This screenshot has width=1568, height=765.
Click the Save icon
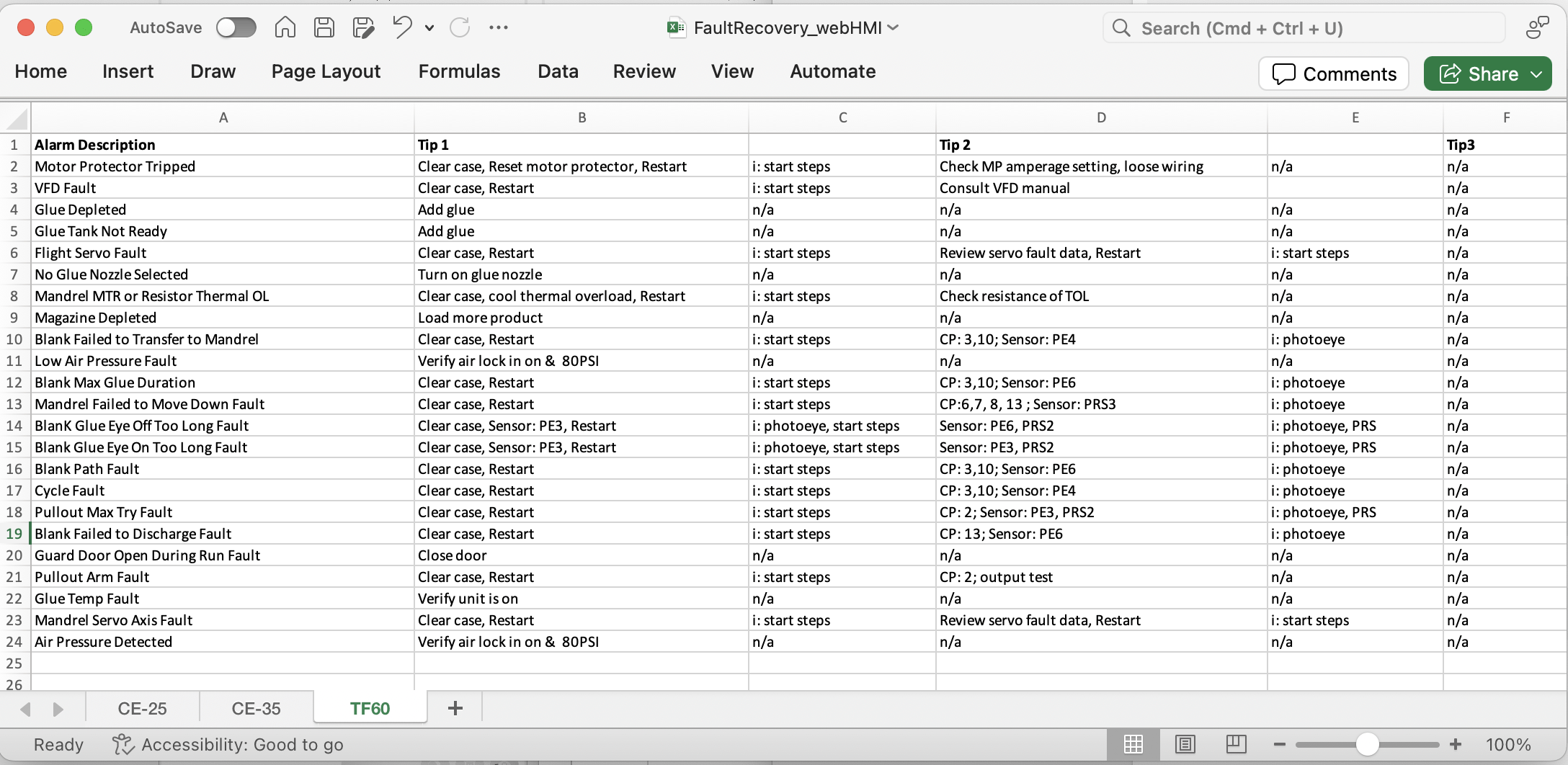pos(324,27)
